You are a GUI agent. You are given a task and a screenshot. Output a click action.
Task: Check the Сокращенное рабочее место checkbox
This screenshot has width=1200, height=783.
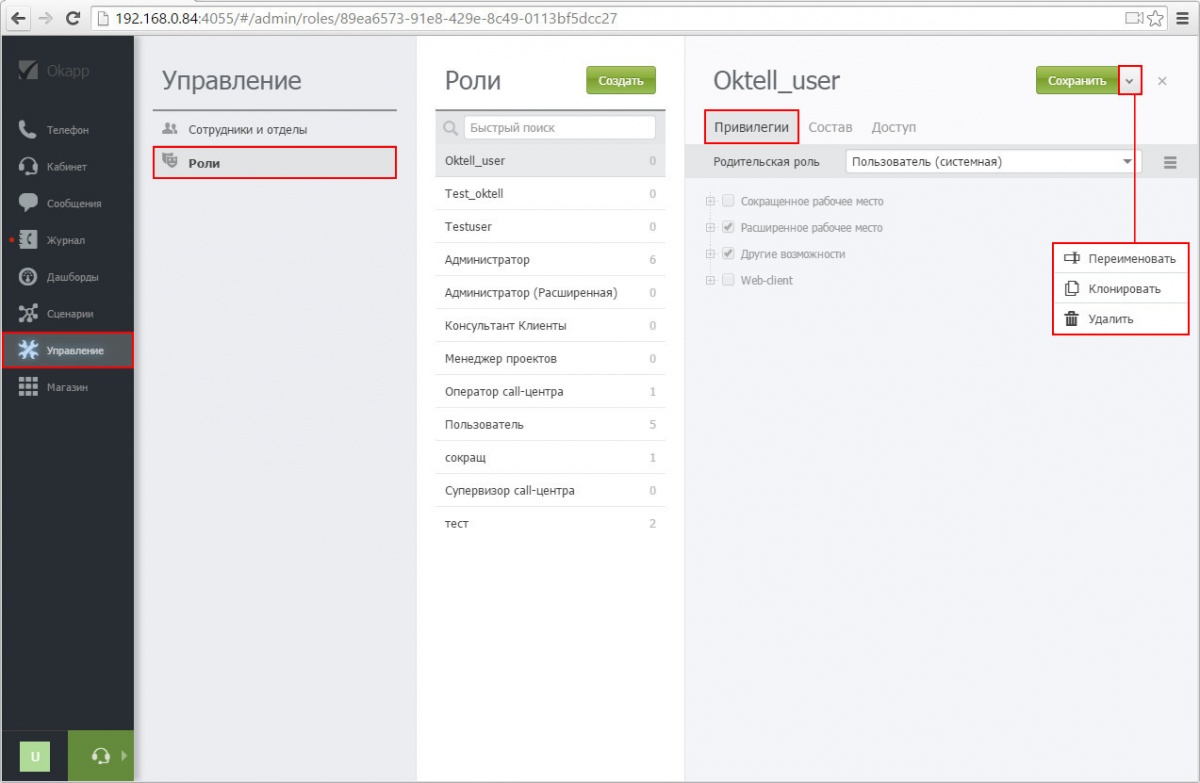(x=728, y=201)
